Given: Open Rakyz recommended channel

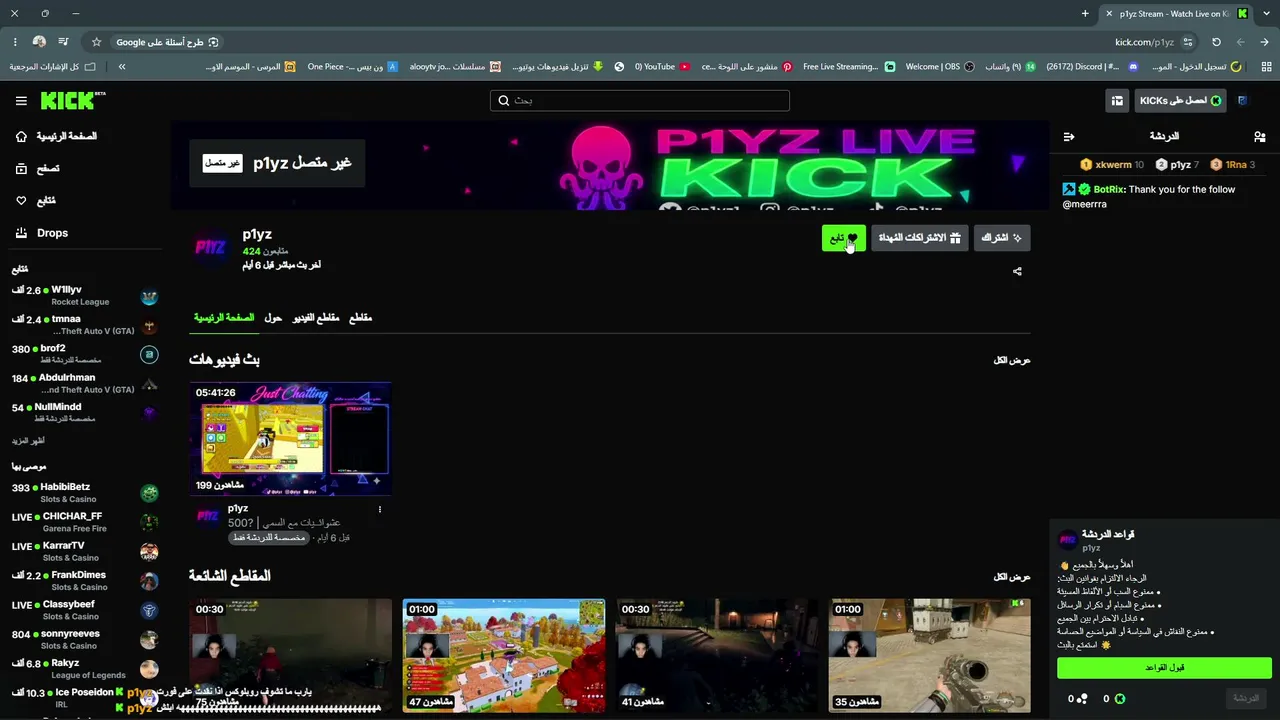Looking at the screenshot, I should [85, 668].
